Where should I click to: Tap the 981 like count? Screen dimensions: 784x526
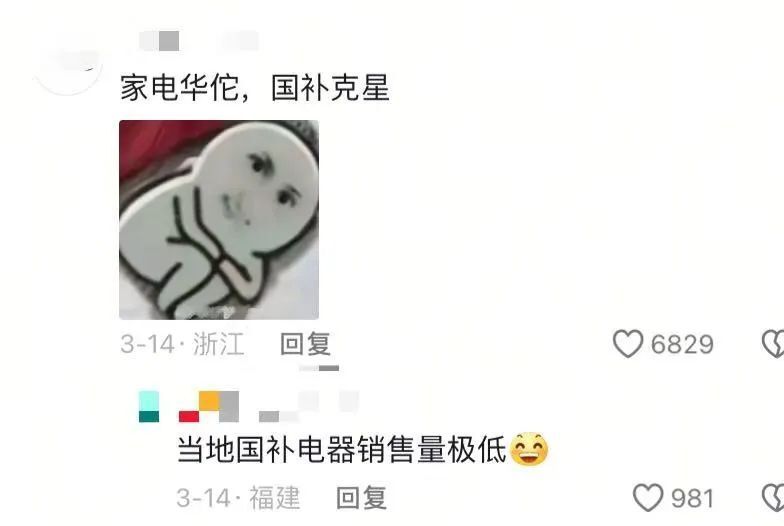click(x=692, y=498)
